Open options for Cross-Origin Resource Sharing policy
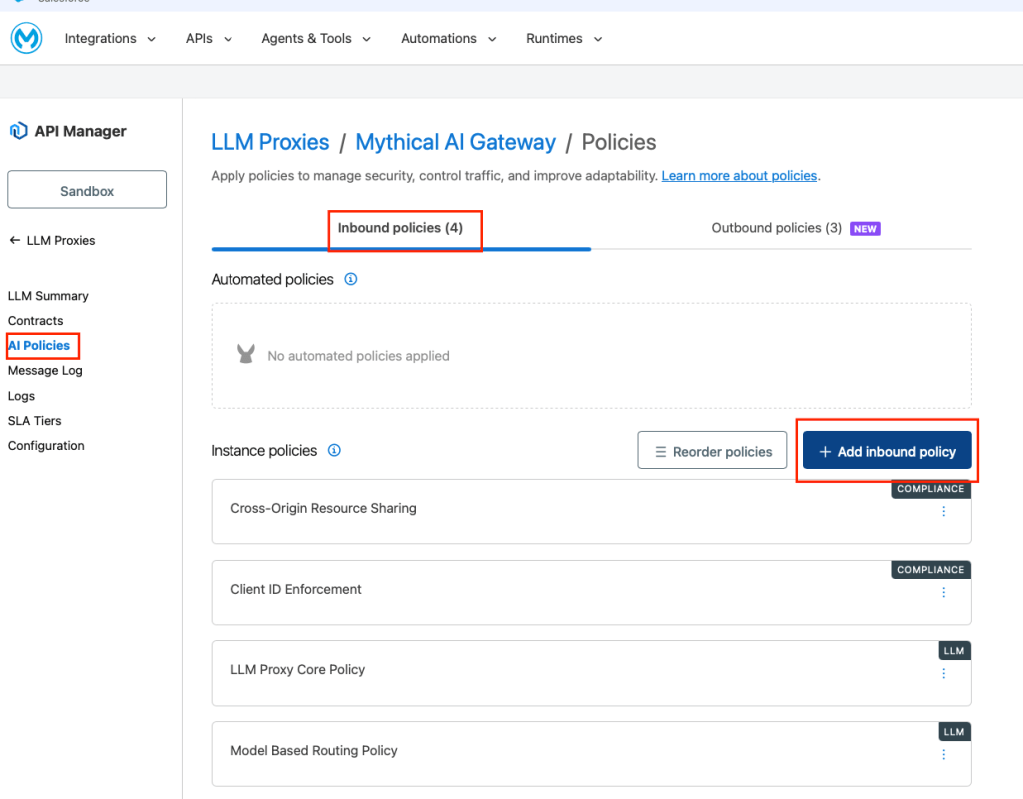Image resolution: width=1023 pixels, height=799 pixels. click(943, 511)
